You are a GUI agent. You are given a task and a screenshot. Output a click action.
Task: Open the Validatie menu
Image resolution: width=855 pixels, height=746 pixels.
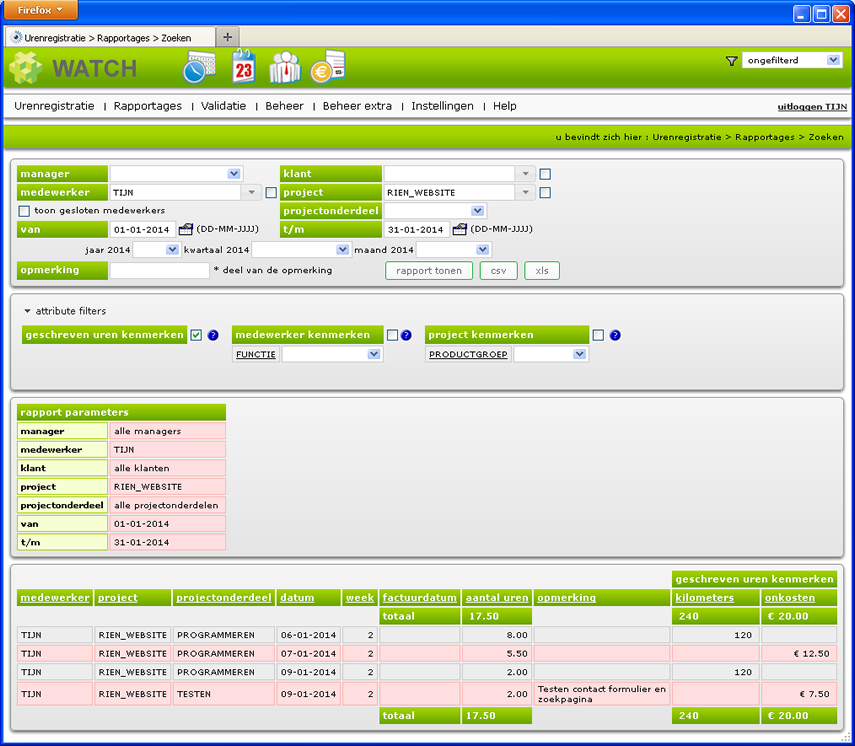point(224,106)
